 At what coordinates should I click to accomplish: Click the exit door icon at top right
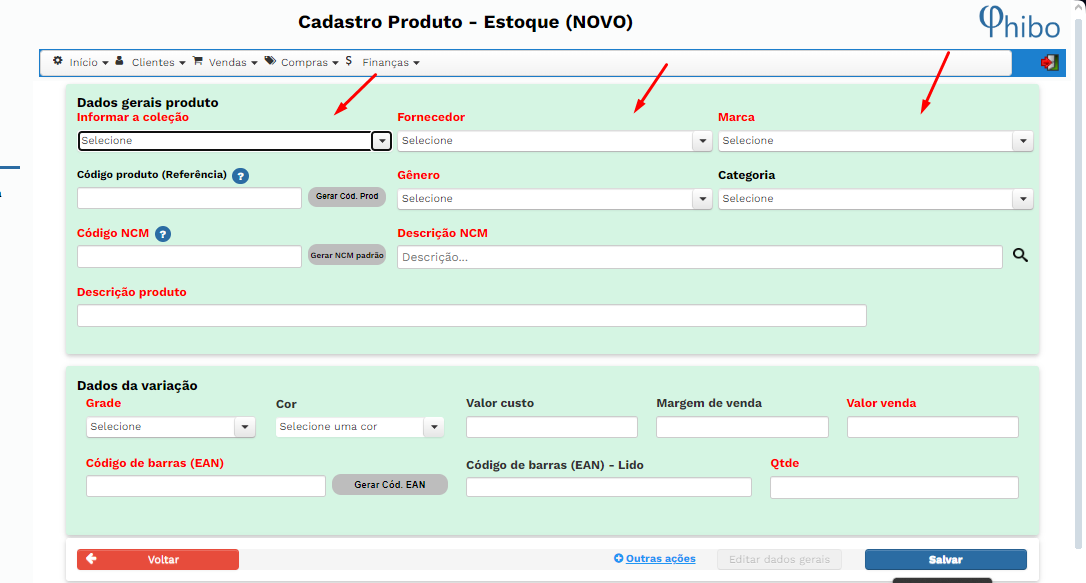pos(1049,62)
